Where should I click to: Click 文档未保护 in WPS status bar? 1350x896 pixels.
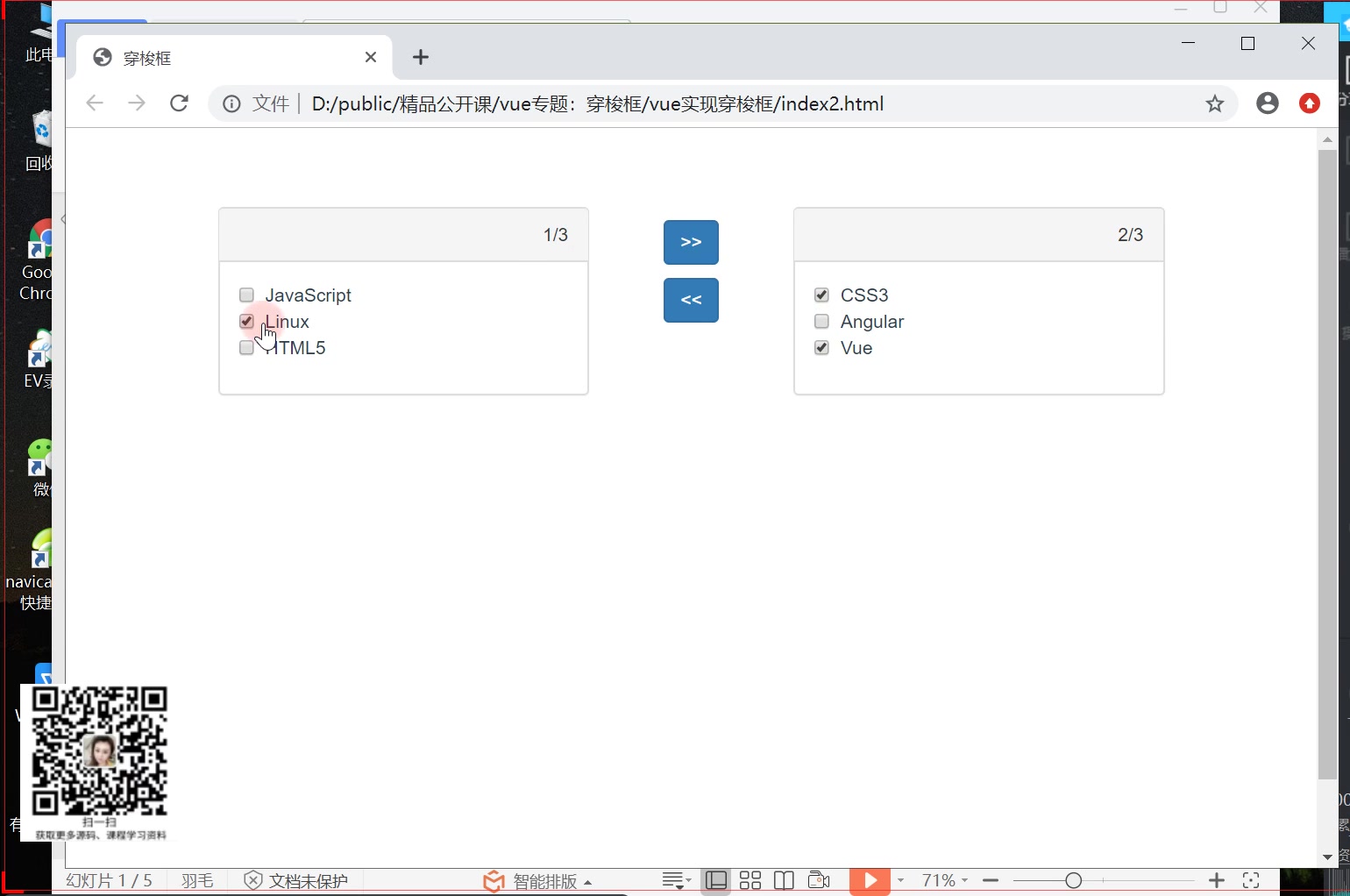[296, 880]
